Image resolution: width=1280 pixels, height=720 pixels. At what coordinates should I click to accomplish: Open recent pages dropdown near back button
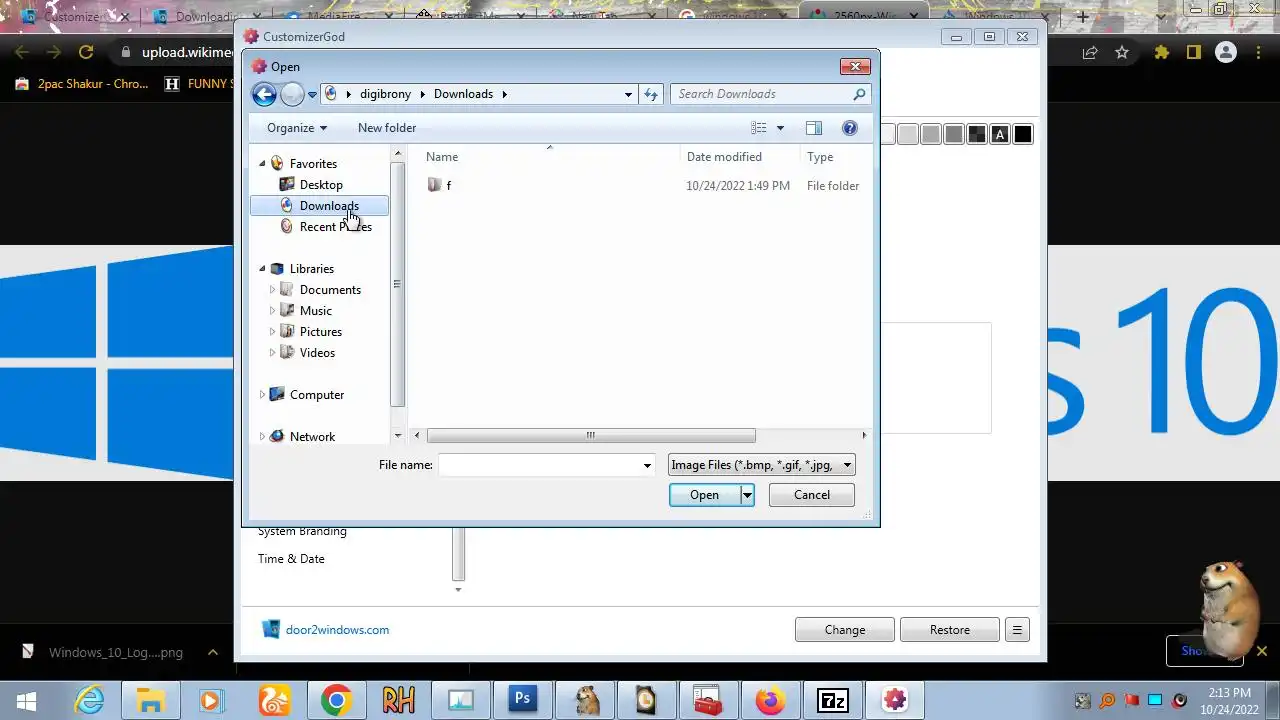click(312, 95)
